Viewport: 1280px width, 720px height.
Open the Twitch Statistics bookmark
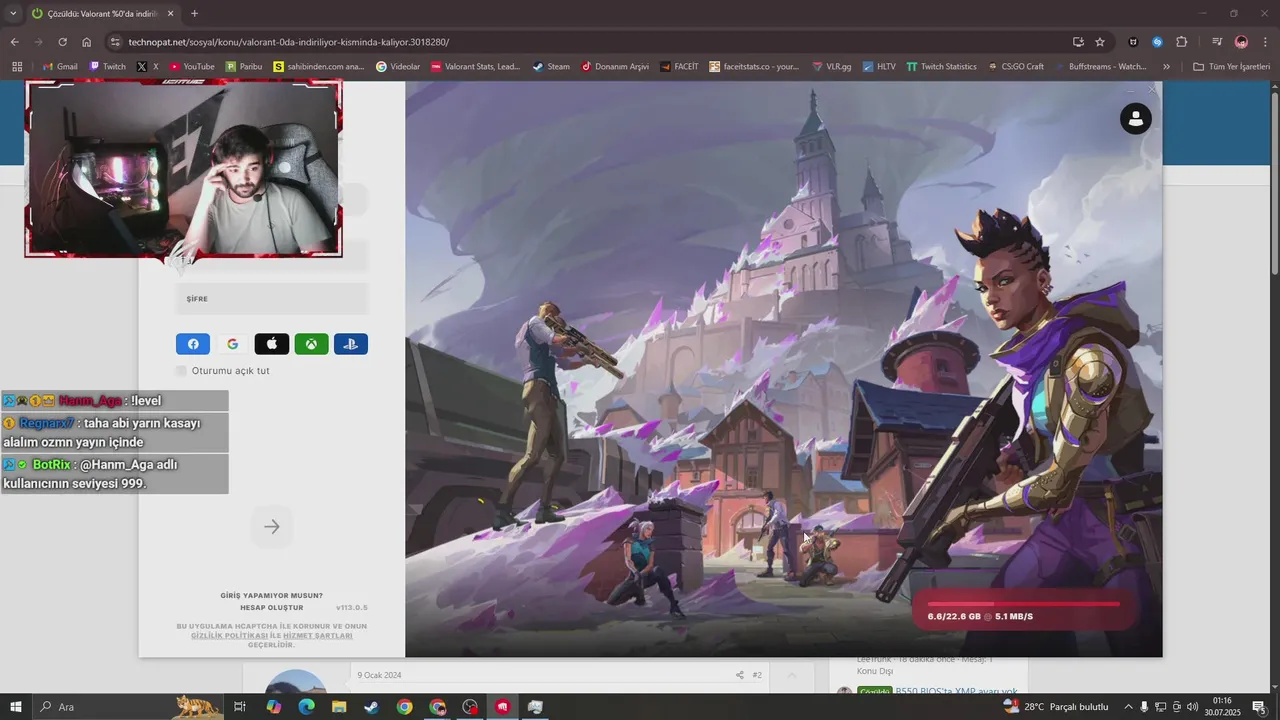[941, 67]
